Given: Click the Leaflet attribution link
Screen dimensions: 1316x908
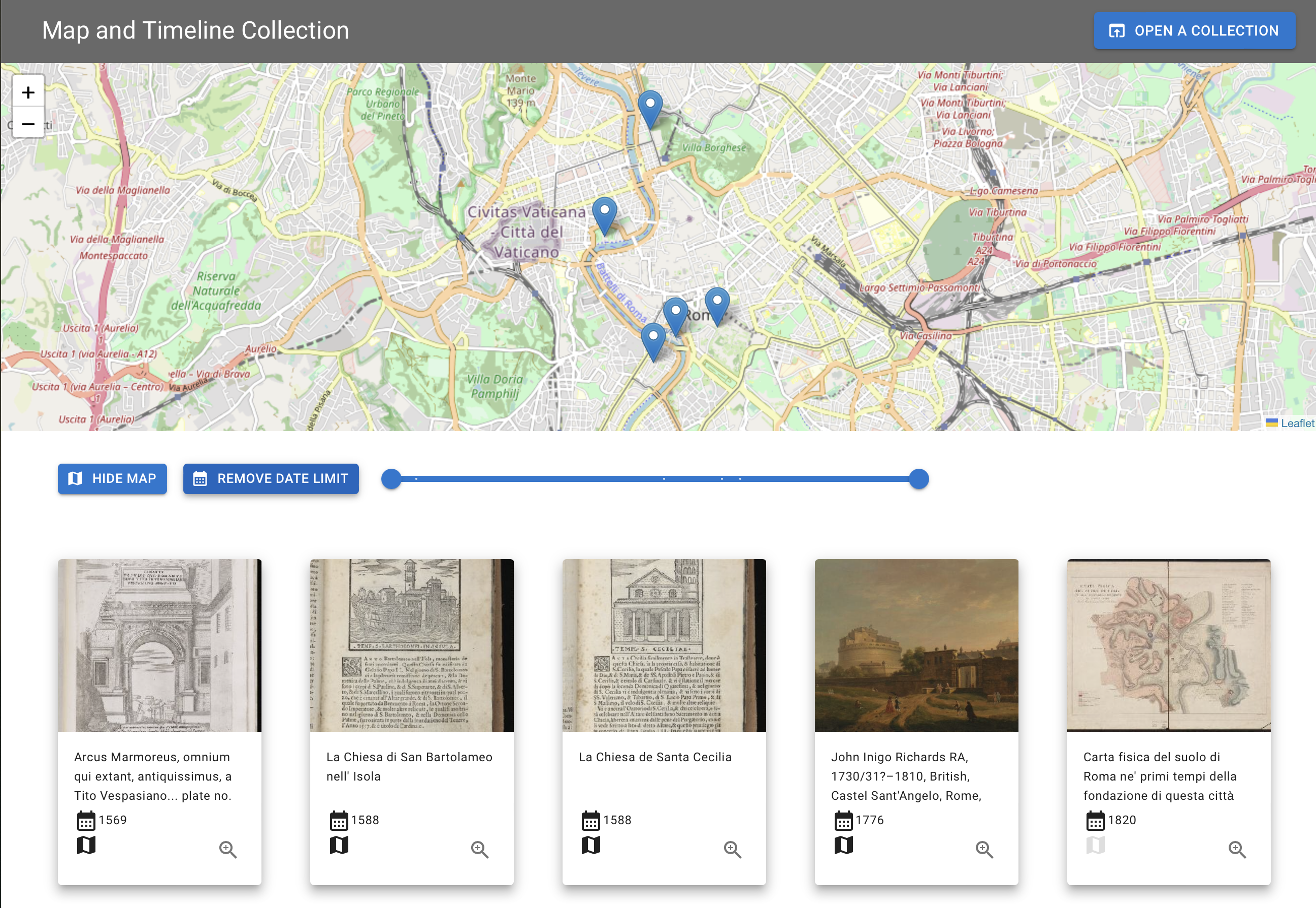Looking at the screenshot, I should pos(1297,424).
